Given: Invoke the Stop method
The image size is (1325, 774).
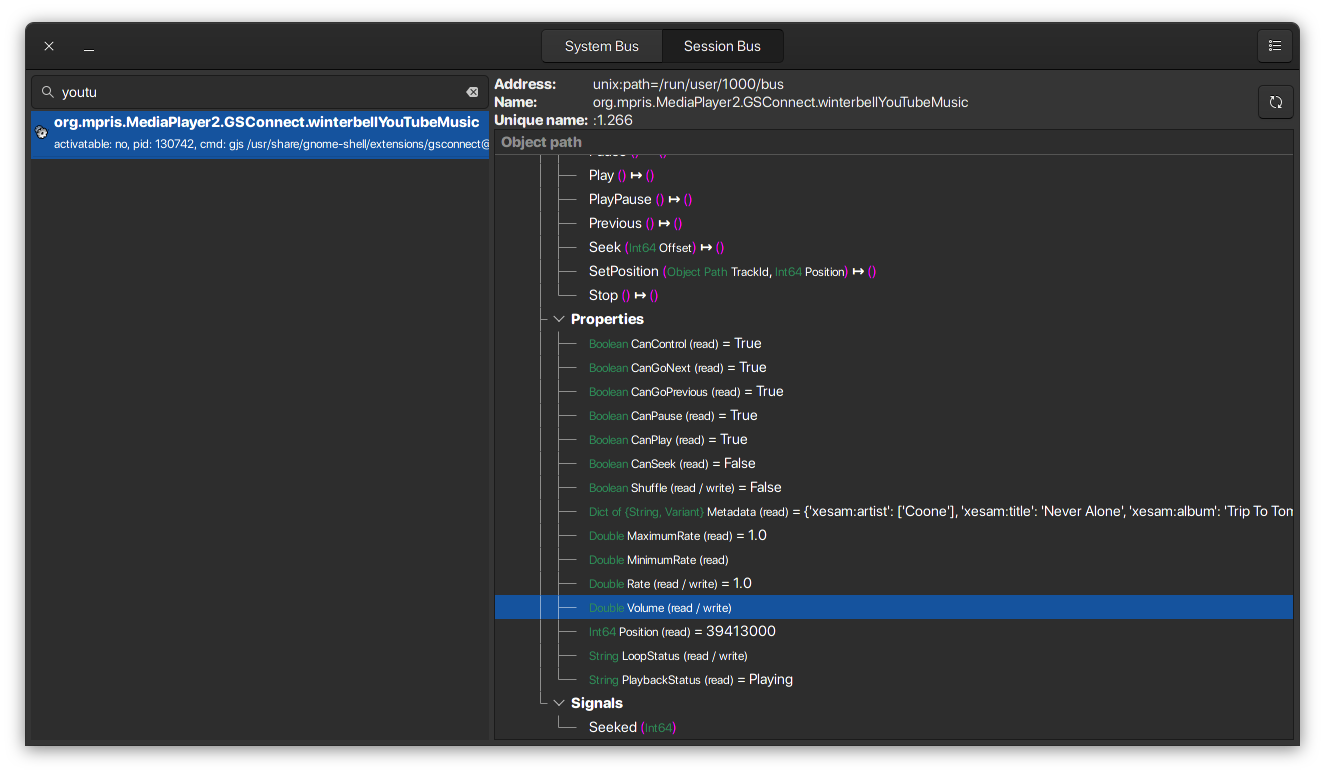Looking at the screenshot, I should click(603, 295).
